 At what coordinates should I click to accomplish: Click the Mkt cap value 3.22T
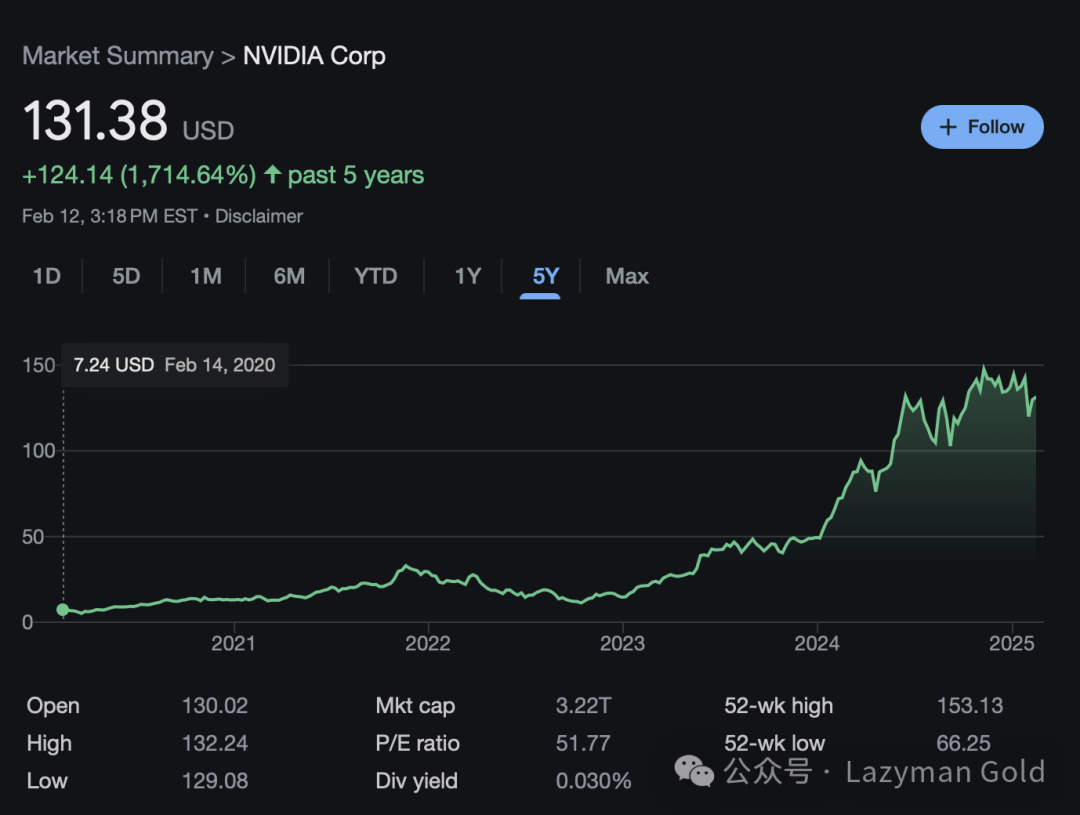(x=583, y=706)
